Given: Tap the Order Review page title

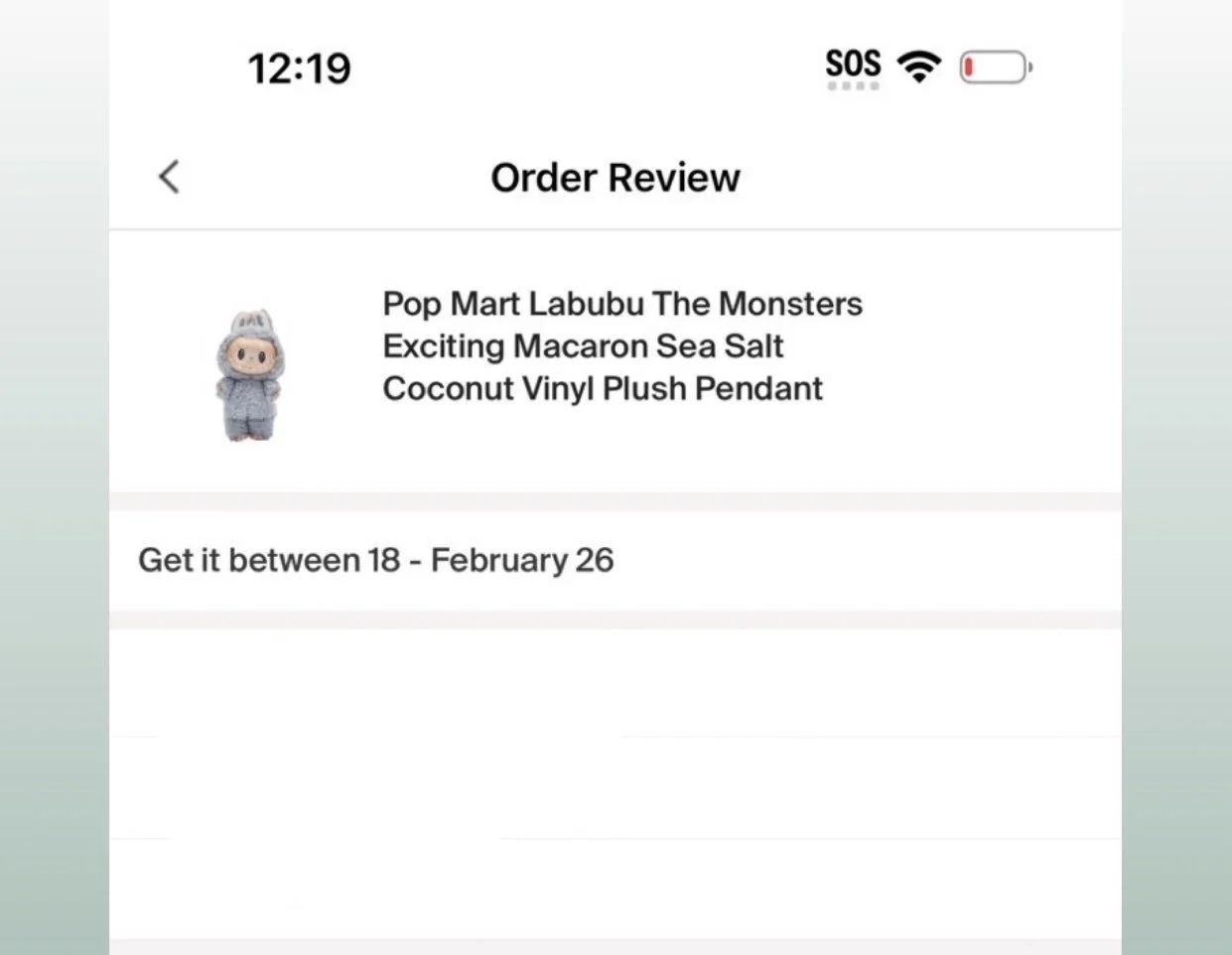Looking at the screenshot, I should click(616, 178).
